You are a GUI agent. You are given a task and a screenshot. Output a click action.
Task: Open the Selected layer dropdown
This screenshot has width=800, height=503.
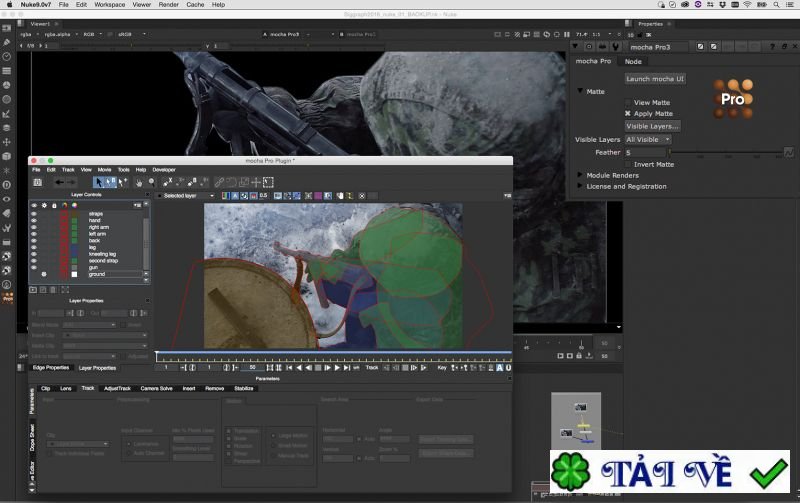(182, 195)
